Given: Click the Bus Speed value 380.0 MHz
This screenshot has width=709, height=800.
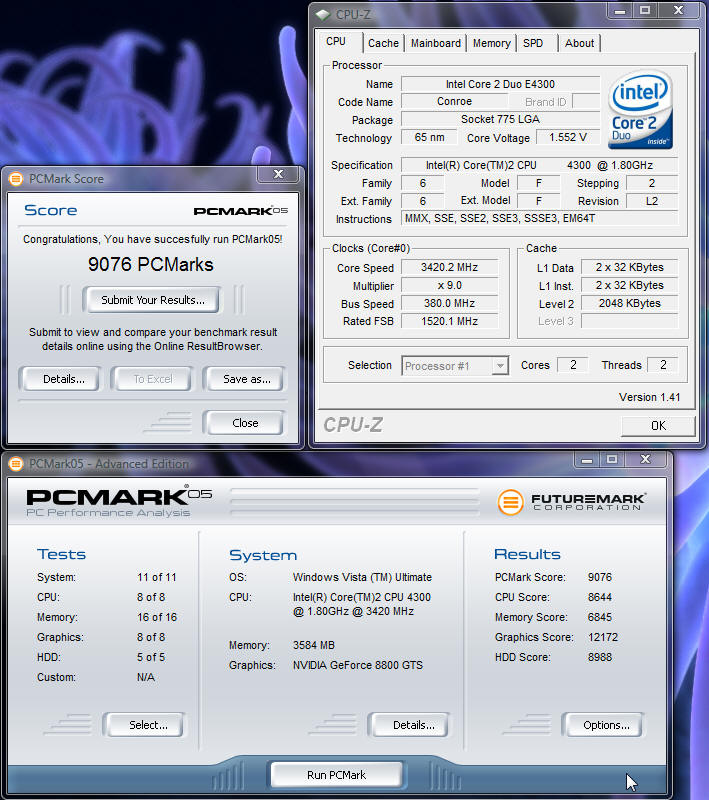Looking at the screenshot, I should (449, 303).
